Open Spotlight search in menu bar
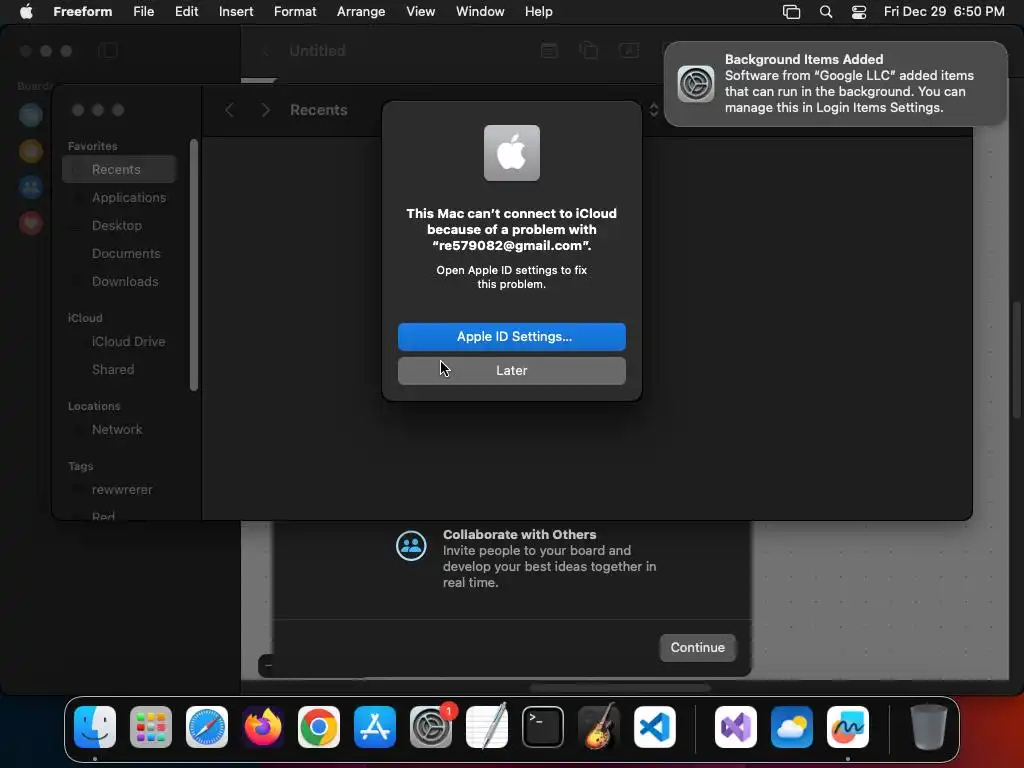Screen dimensions: 1024x768 click(x=825, y=12)
